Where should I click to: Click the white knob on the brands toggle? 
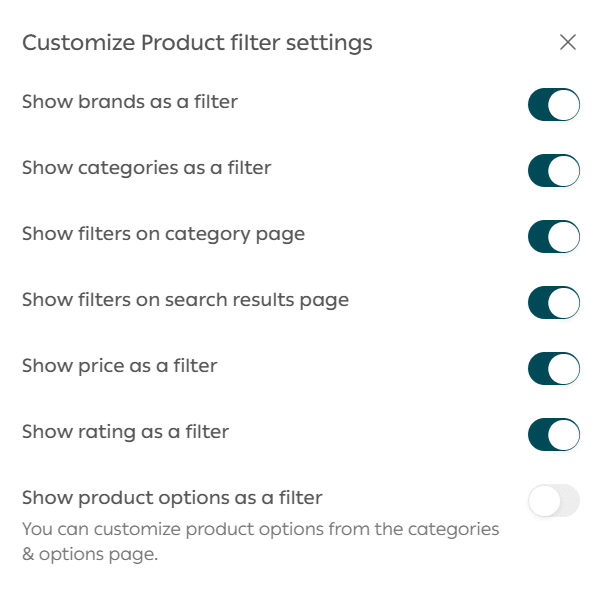tap(565, 104)
